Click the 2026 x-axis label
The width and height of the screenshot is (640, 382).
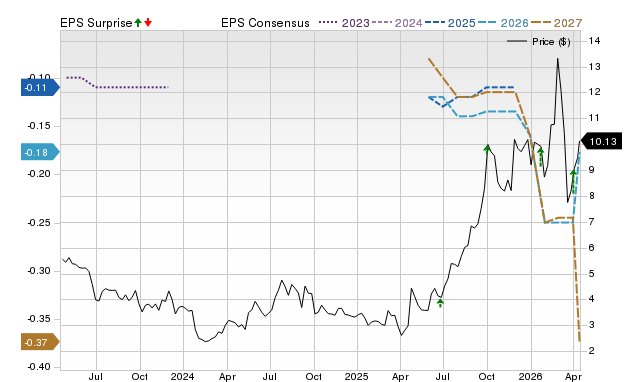point(531,376)
